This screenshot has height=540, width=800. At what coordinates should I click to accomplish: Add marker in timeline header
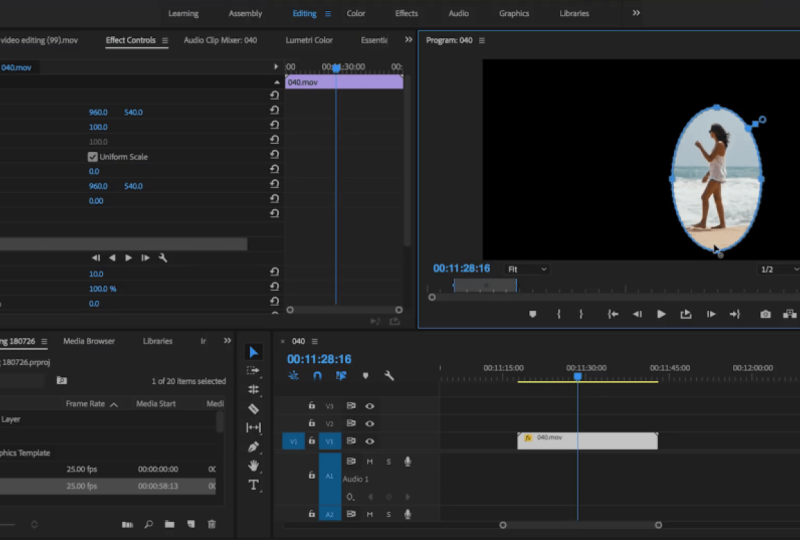[x=365, y=376]
